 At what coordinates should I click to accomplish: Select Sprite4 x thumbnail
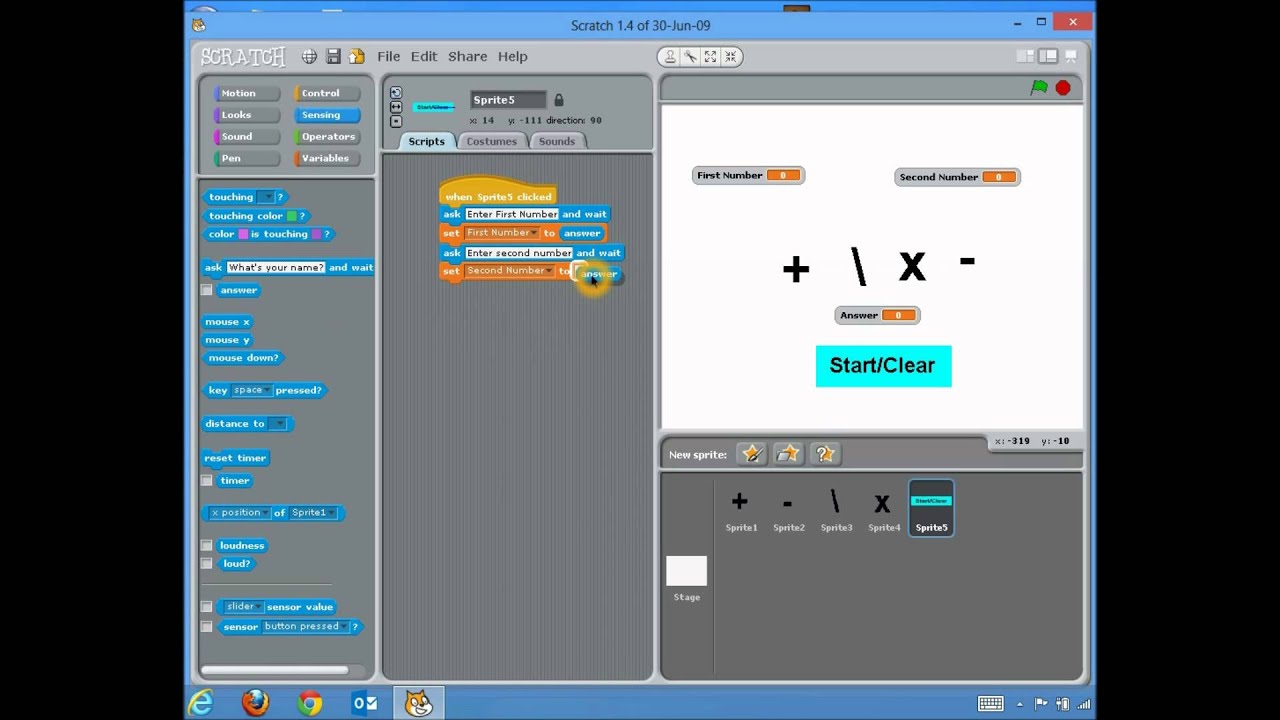tap(884, 509)
